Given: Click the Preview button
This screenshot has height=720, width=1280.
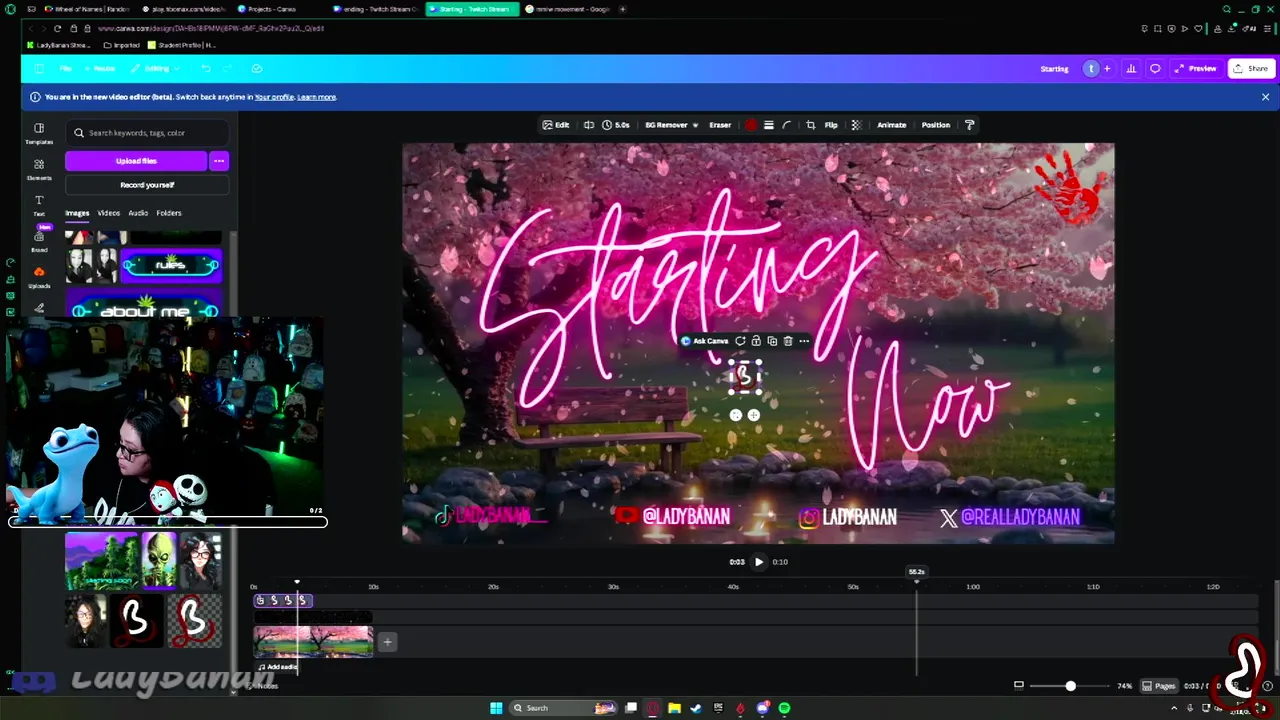Looking at the screenshot, I should point(1196,69).
